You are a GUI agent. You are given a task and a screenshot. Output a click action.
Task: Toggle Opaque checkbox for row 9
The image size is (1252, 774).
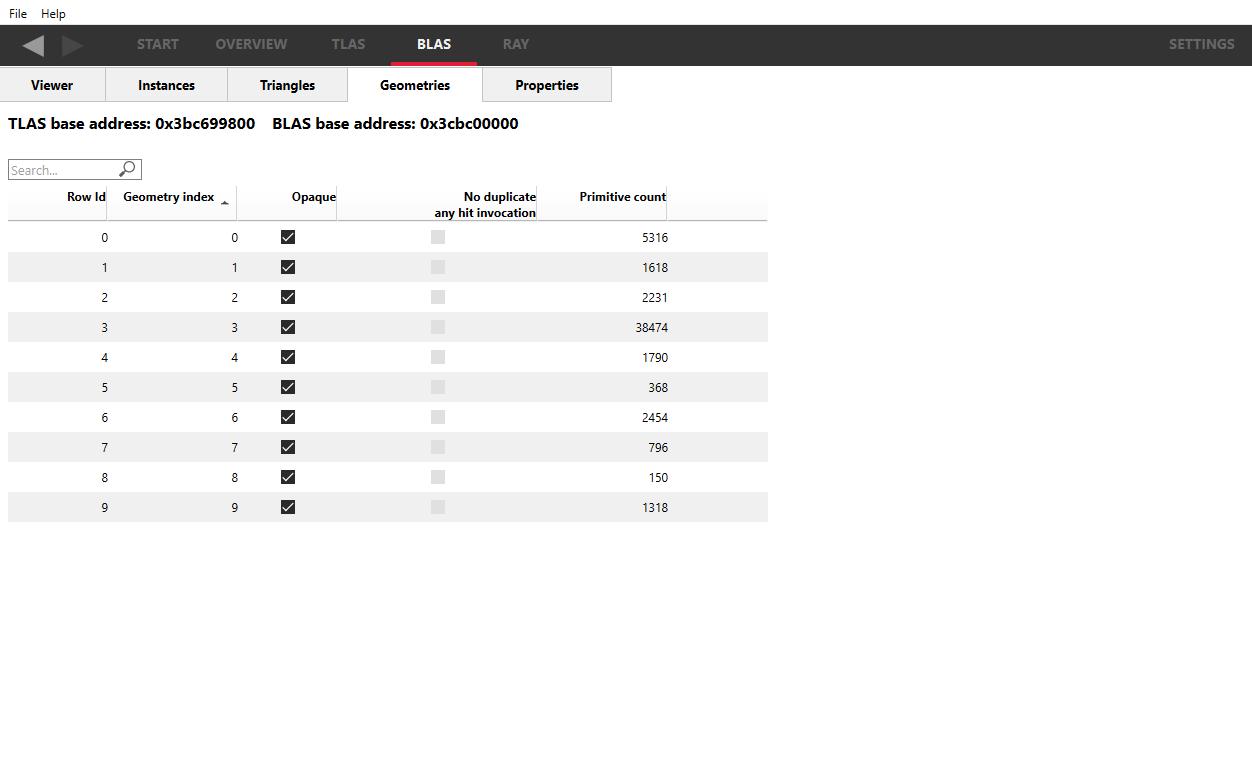pyautogui.click(x=288, y=507)
